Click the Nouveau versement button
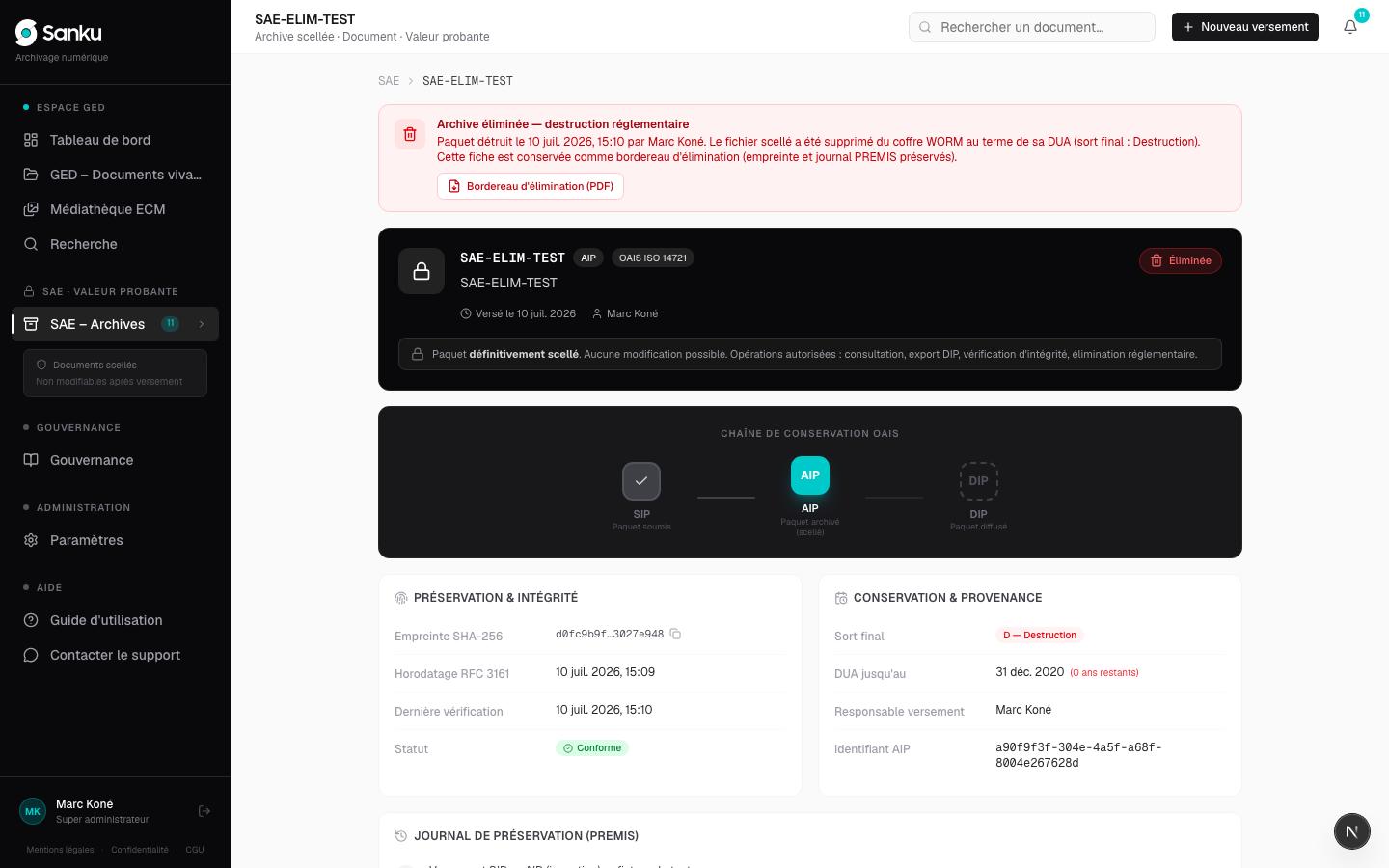This screenshot has width=1389, height=868. click(x=1245, y=27)
